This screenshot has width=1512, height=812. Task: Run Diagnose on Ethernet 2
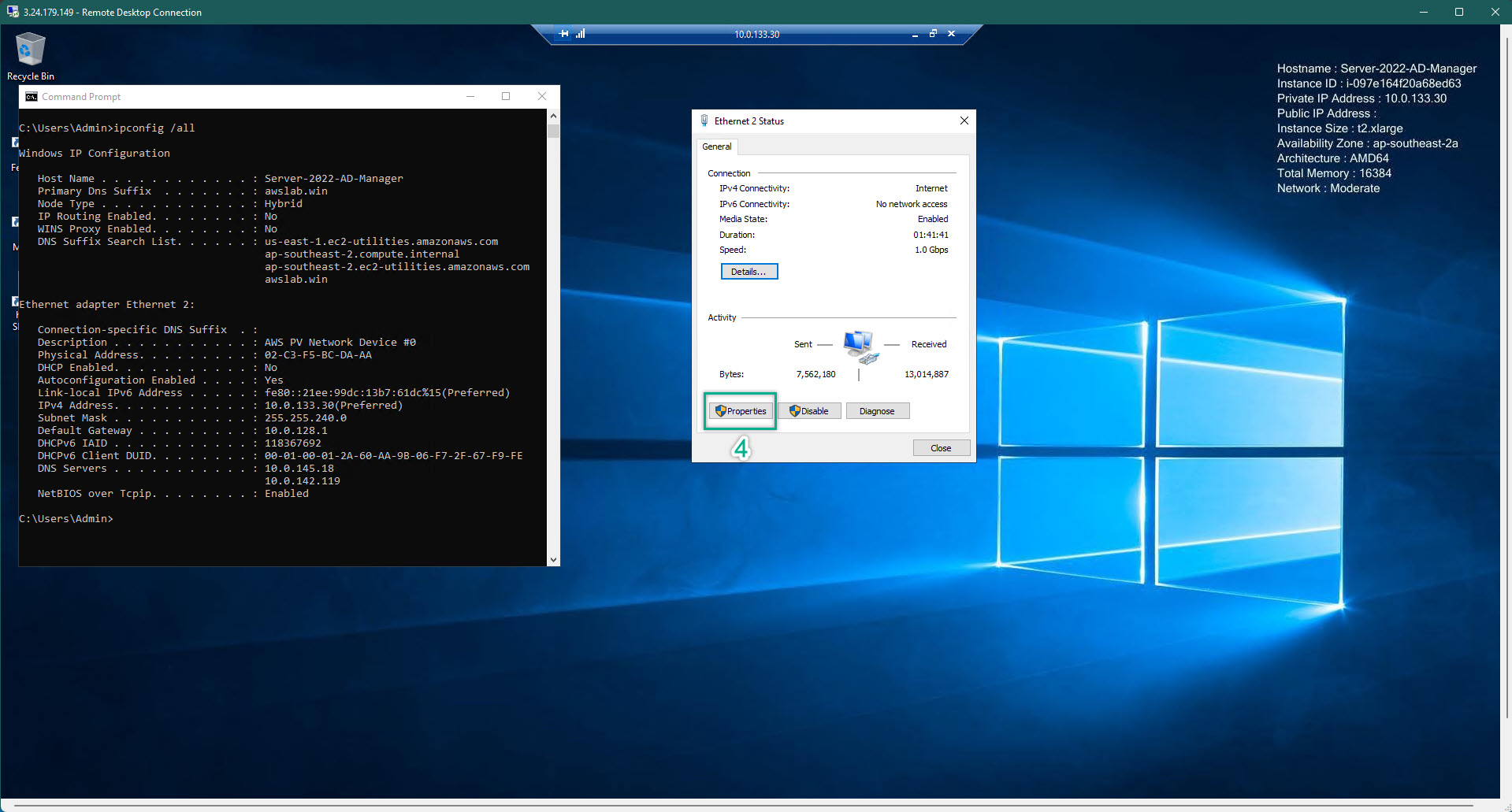877,411
